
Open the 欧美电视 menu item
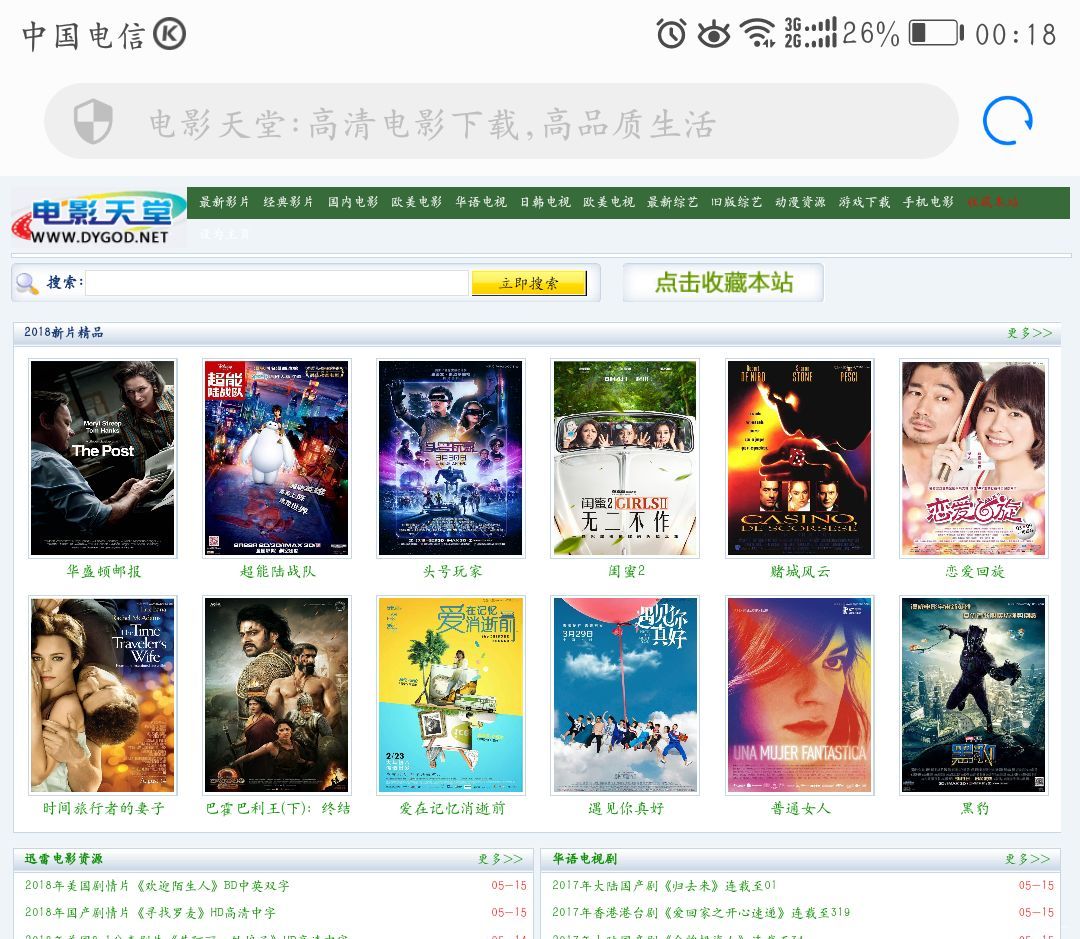(x=609, y=202)
